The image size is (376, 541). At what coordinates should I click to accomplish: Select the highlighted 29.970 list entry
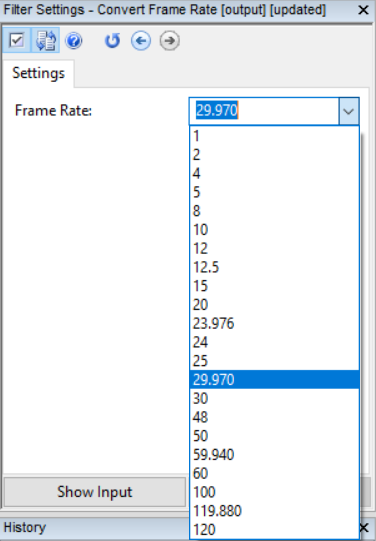(275, 380)
